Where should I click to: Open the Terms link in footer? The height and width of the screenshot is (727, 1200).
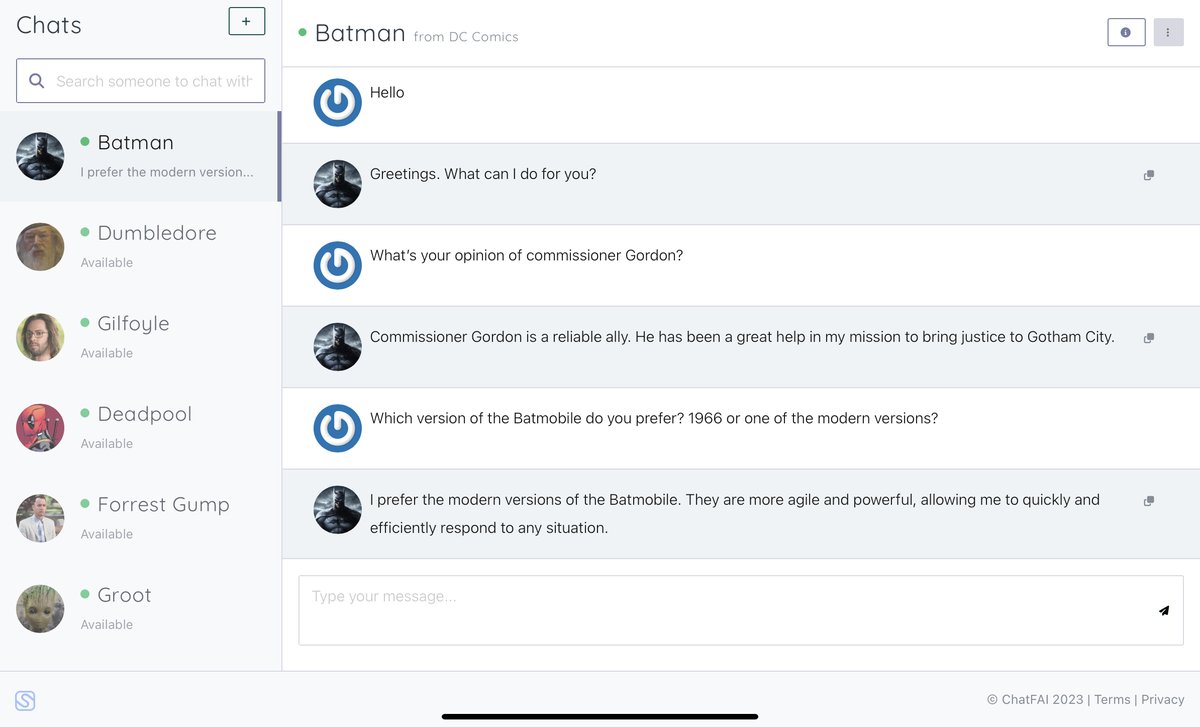coord(1112,700)
